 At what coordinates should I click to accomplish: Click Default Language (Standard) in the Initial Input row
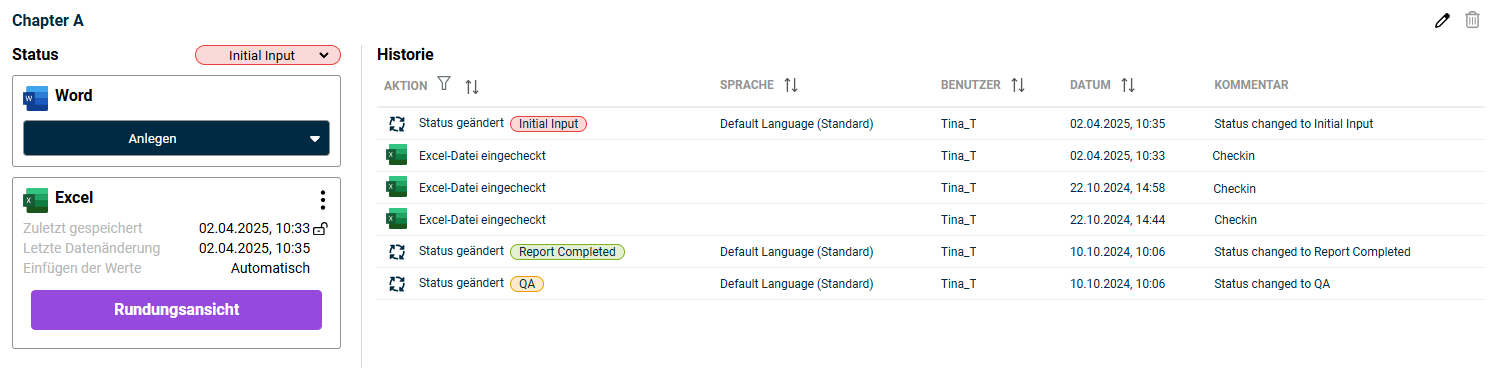tap(797, 124)
